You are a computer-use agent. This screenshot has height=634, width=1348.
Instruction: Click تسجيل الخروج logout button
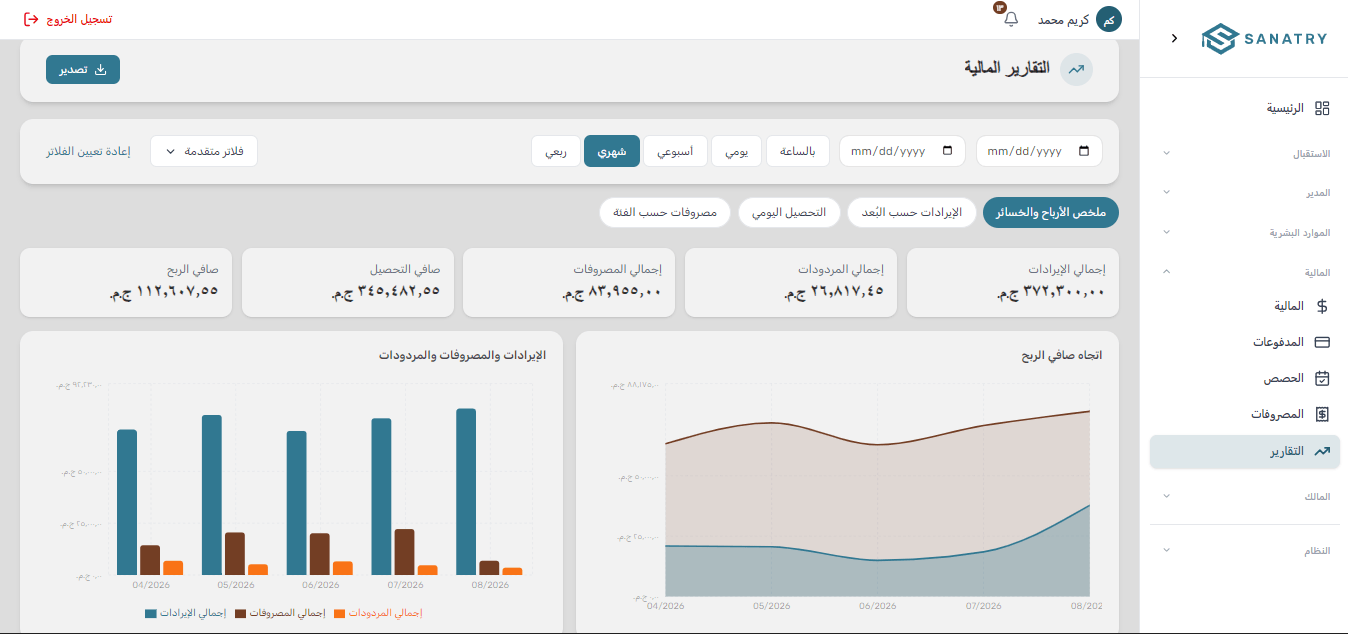[x=68, y=19]
